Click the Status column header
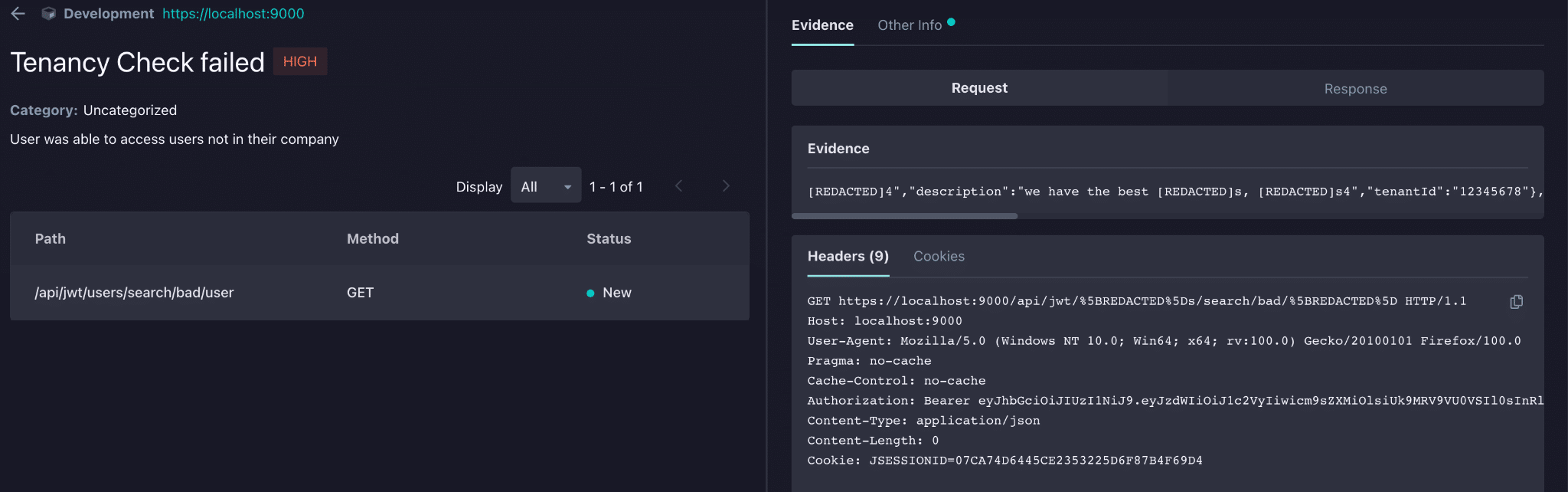 tap(609, 239)
